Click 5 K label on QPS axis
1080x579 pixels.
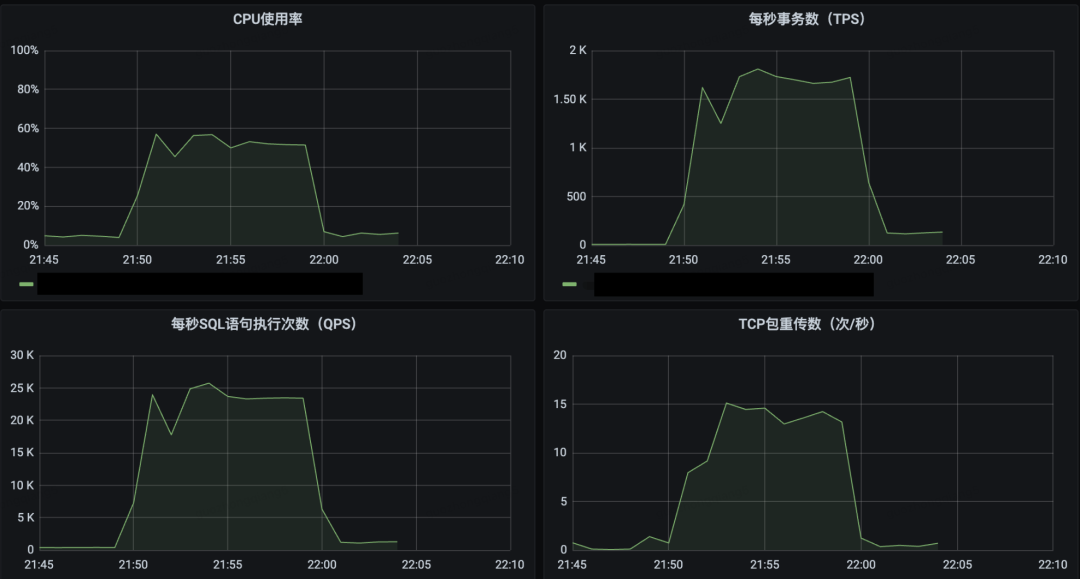[x=25, y=518]
